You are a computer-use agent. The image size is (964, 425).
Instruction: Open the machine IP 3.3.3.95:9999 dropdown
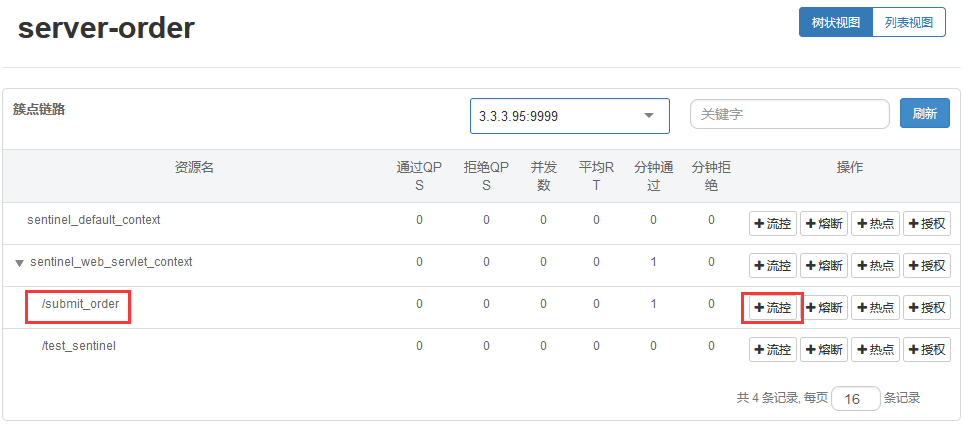coord(569,116)
